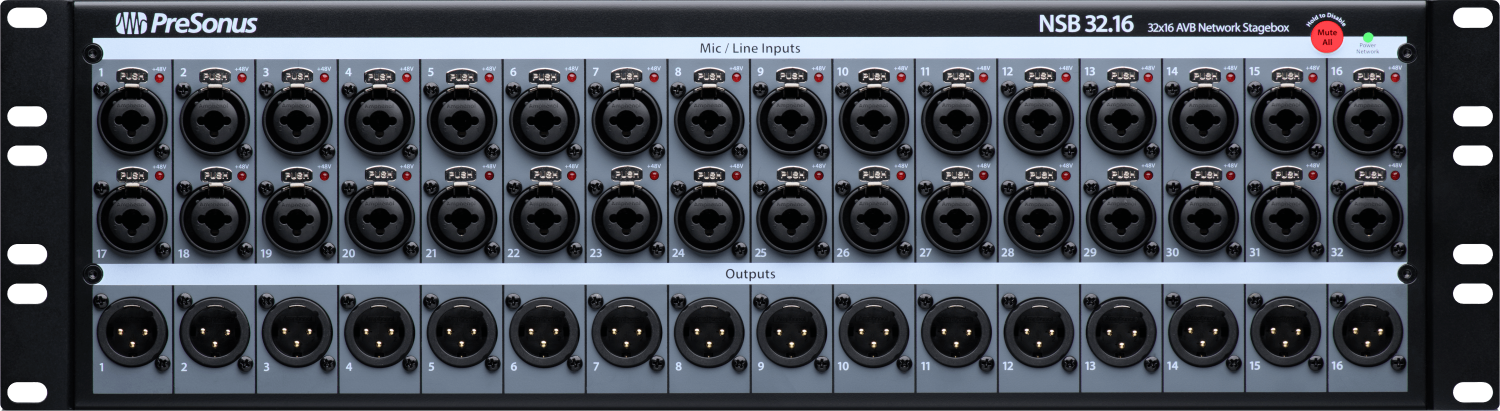Click the output 16 XLR connector
Screen dimensions: 1500x411
tap(1369, 332)
